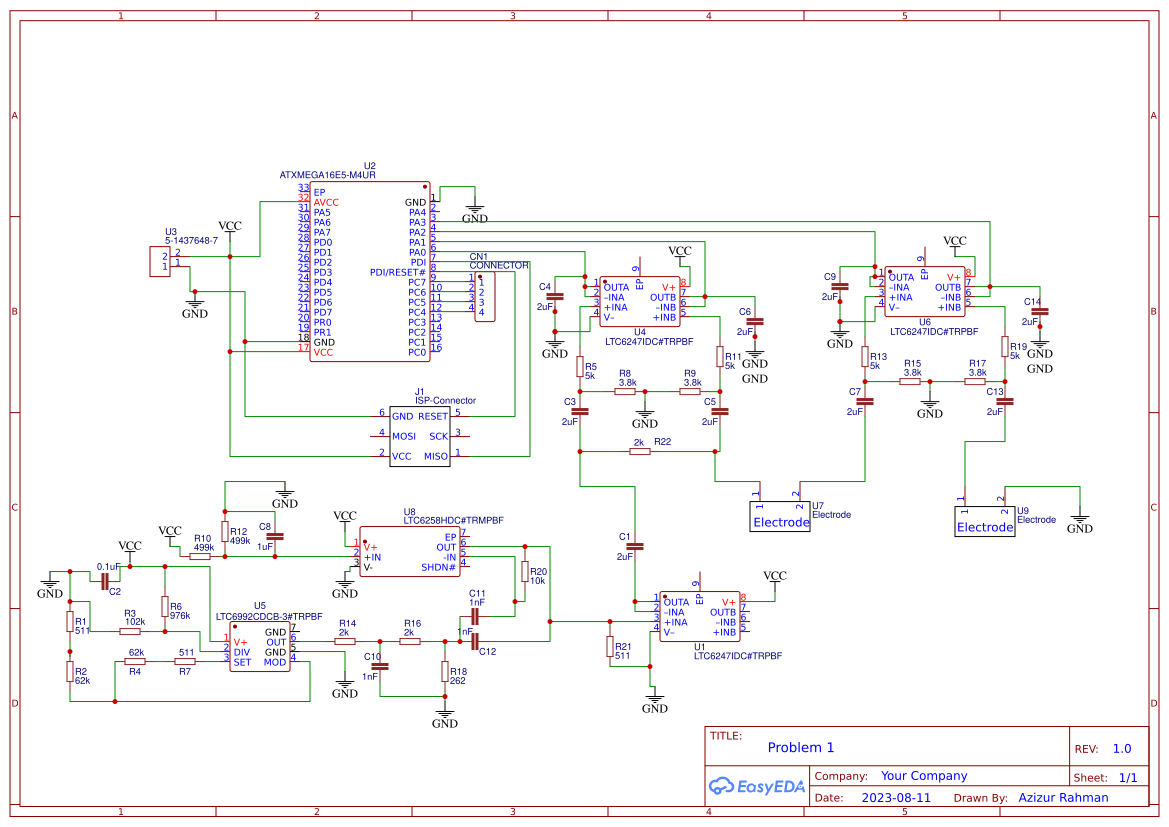Click the U1 LTC6247 op-amp symbol
The height and width of the screenshot is (827, 1169).
pyautogui.click(x=699, y=616)
